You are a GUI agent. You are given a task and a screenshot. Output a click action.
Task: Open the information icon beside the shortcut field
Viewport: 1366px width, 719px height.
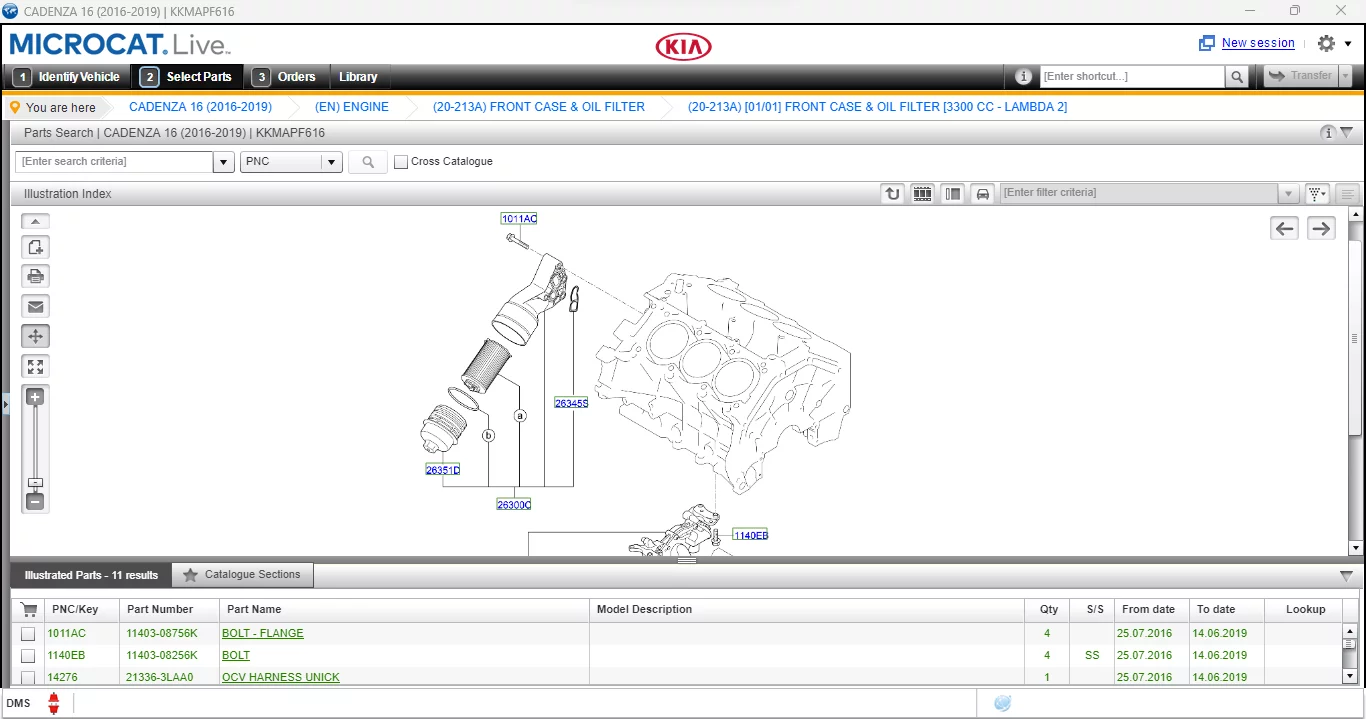click(x=1022, y=76)
